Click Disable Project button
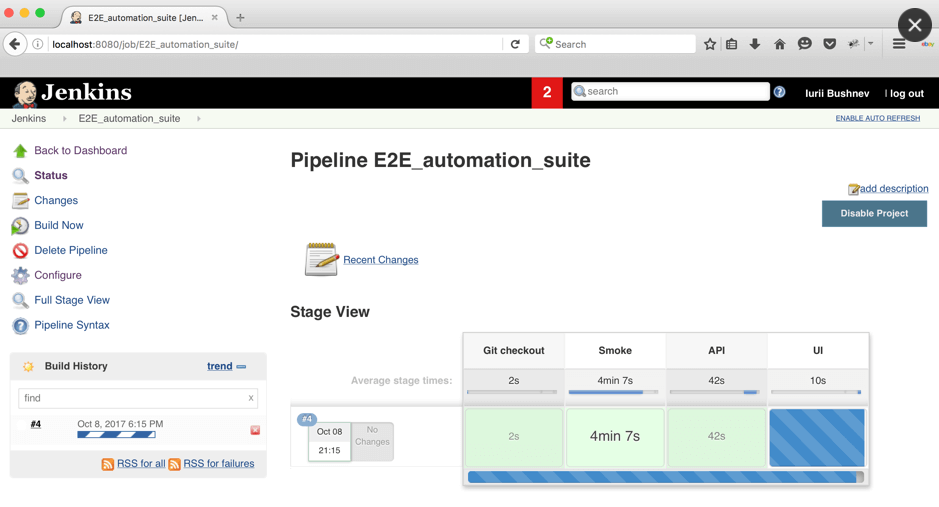 coord(874,213)
